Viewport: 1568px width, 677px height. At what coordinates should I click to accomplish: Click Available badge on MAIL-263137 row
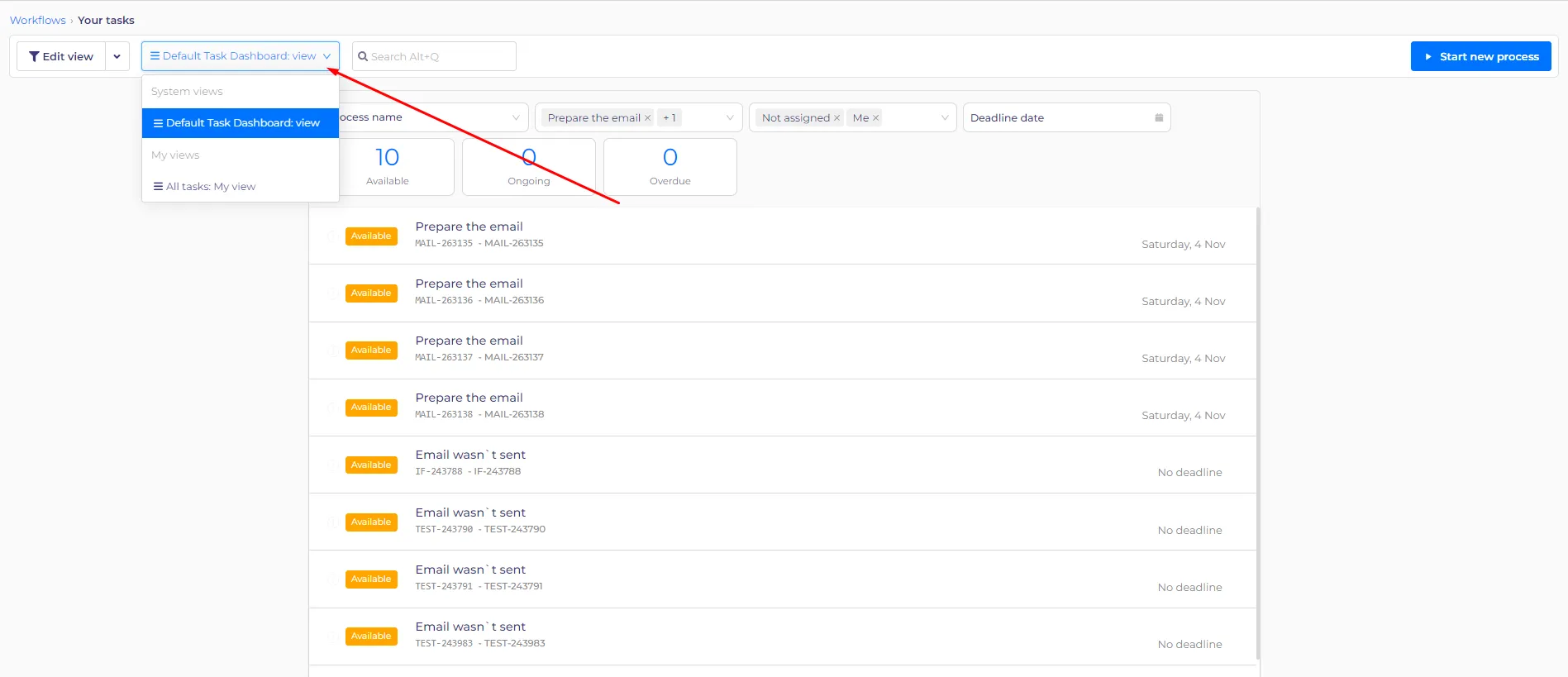pyautogui.click(x=371, y=350)
